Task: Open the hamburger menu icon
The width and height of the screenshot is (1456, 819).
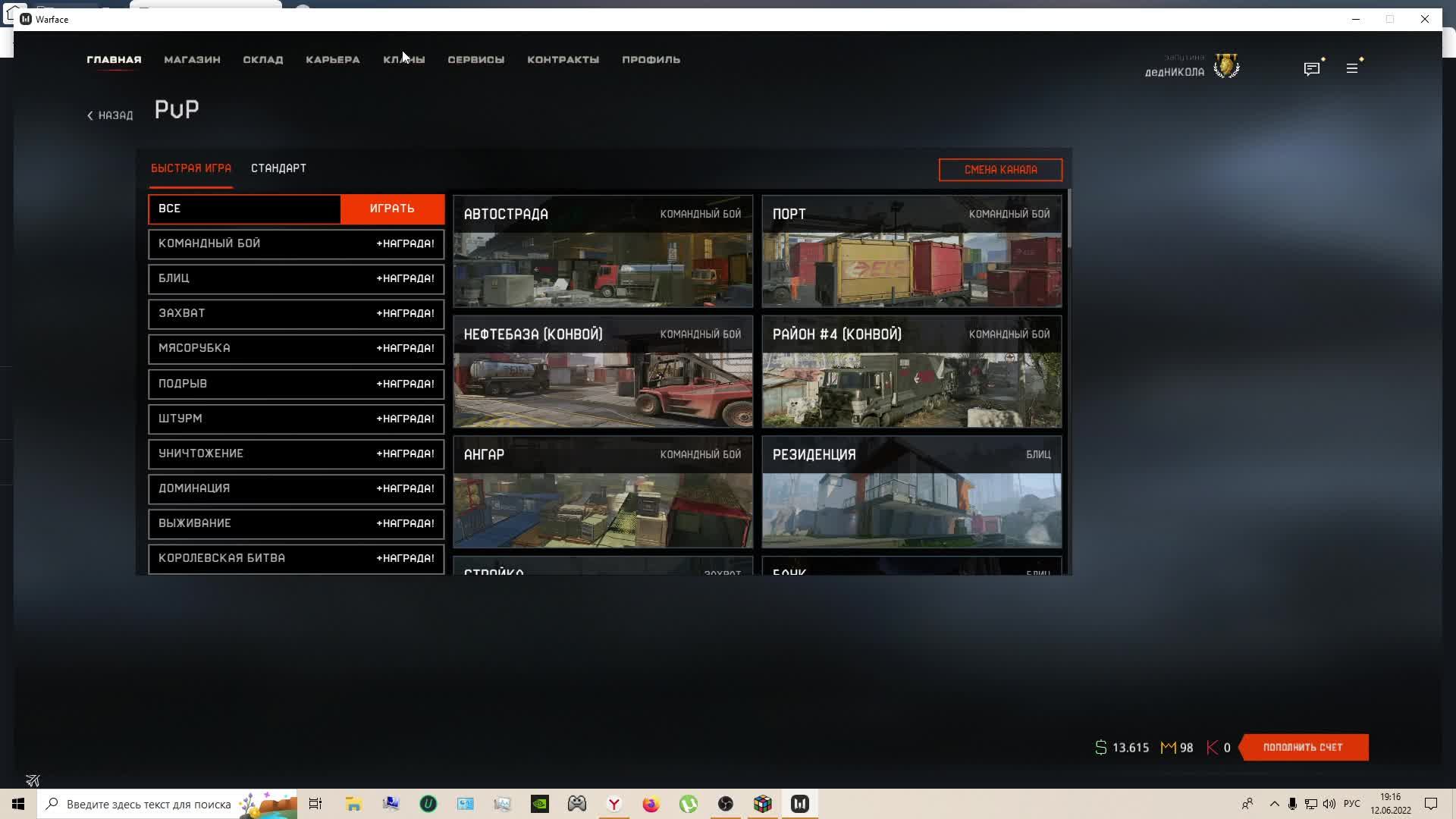Action: 1352,69
